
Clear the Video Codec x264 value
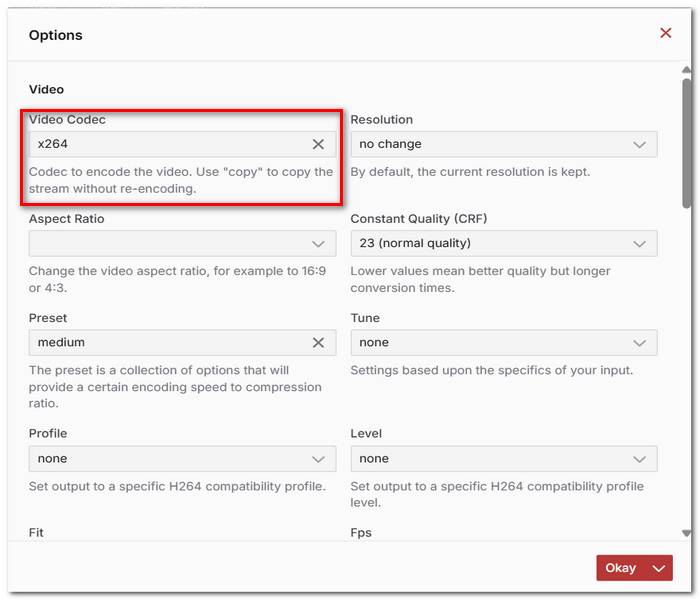318,144
